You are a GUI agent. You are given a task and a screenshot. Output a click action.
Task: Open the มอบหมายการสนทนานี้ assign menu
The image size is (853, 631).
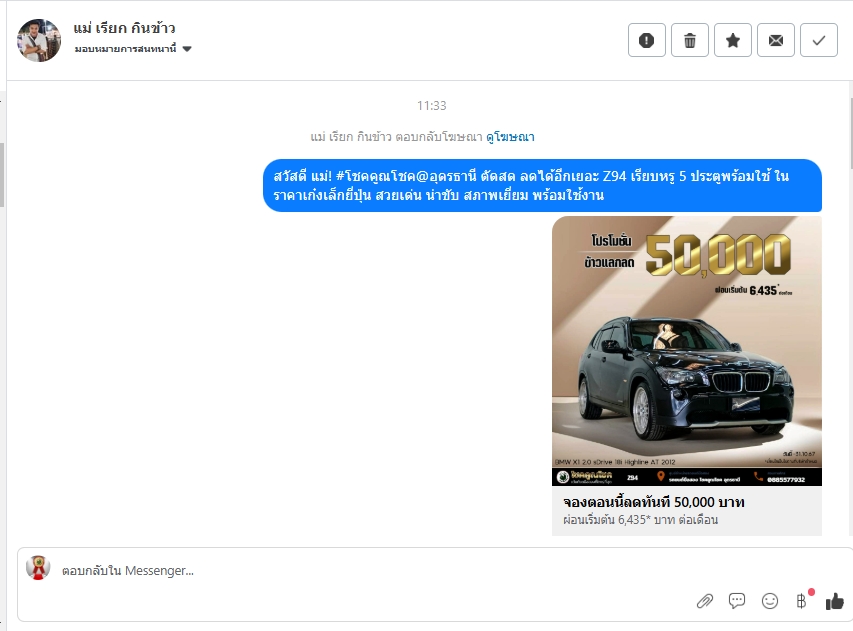tap(133, 49)
